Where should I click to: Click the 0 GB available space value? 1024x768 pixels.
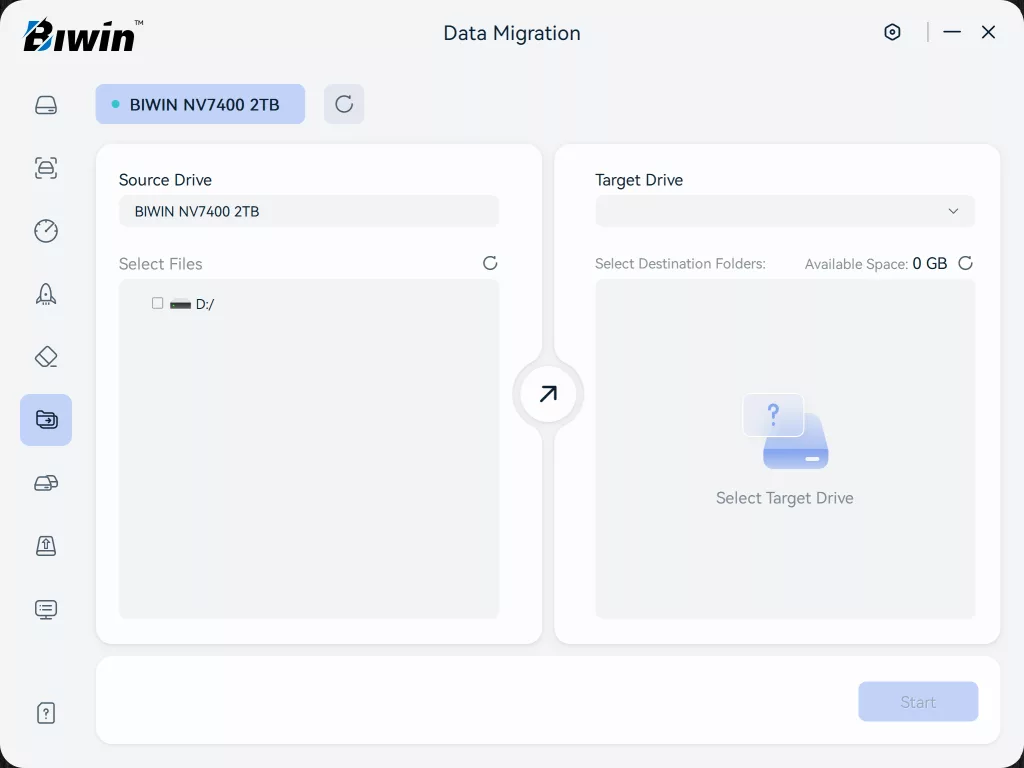929,263
